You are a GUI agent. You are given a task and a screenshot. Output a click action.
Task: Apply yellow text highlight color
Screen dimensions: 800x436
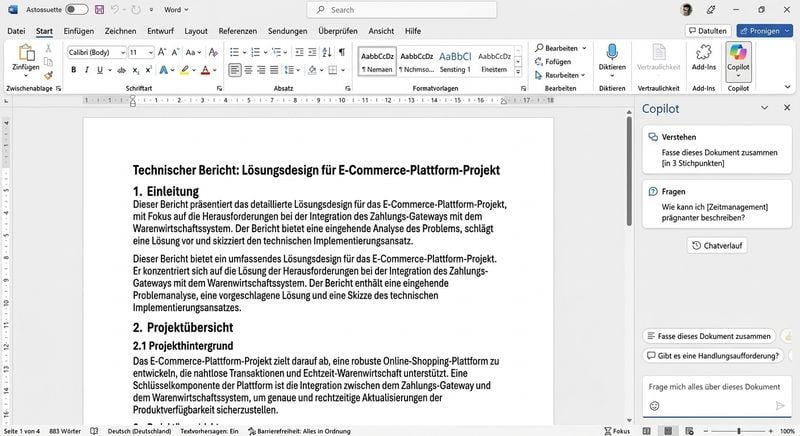tap(185, 70)
